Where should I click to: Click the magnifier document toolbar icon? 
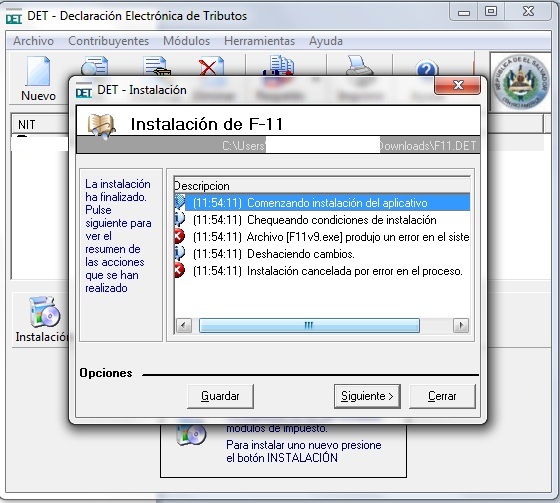pos(95,66)
